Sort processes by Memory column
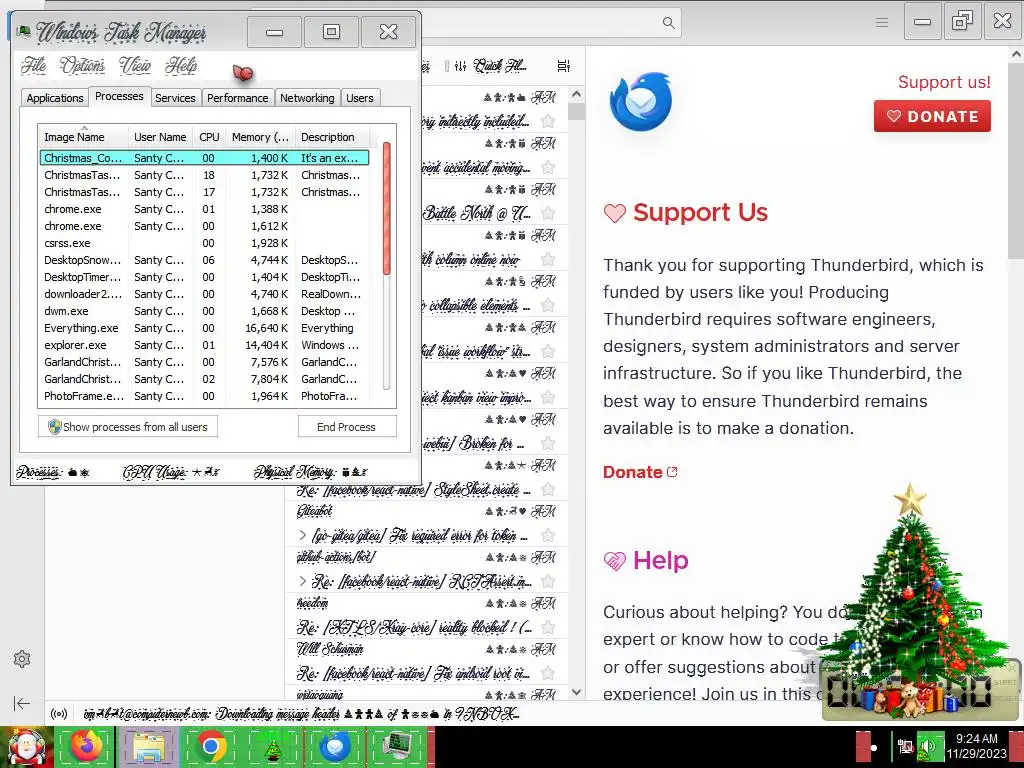Viewport: 1024px width, 768px height. pos(260,137)
